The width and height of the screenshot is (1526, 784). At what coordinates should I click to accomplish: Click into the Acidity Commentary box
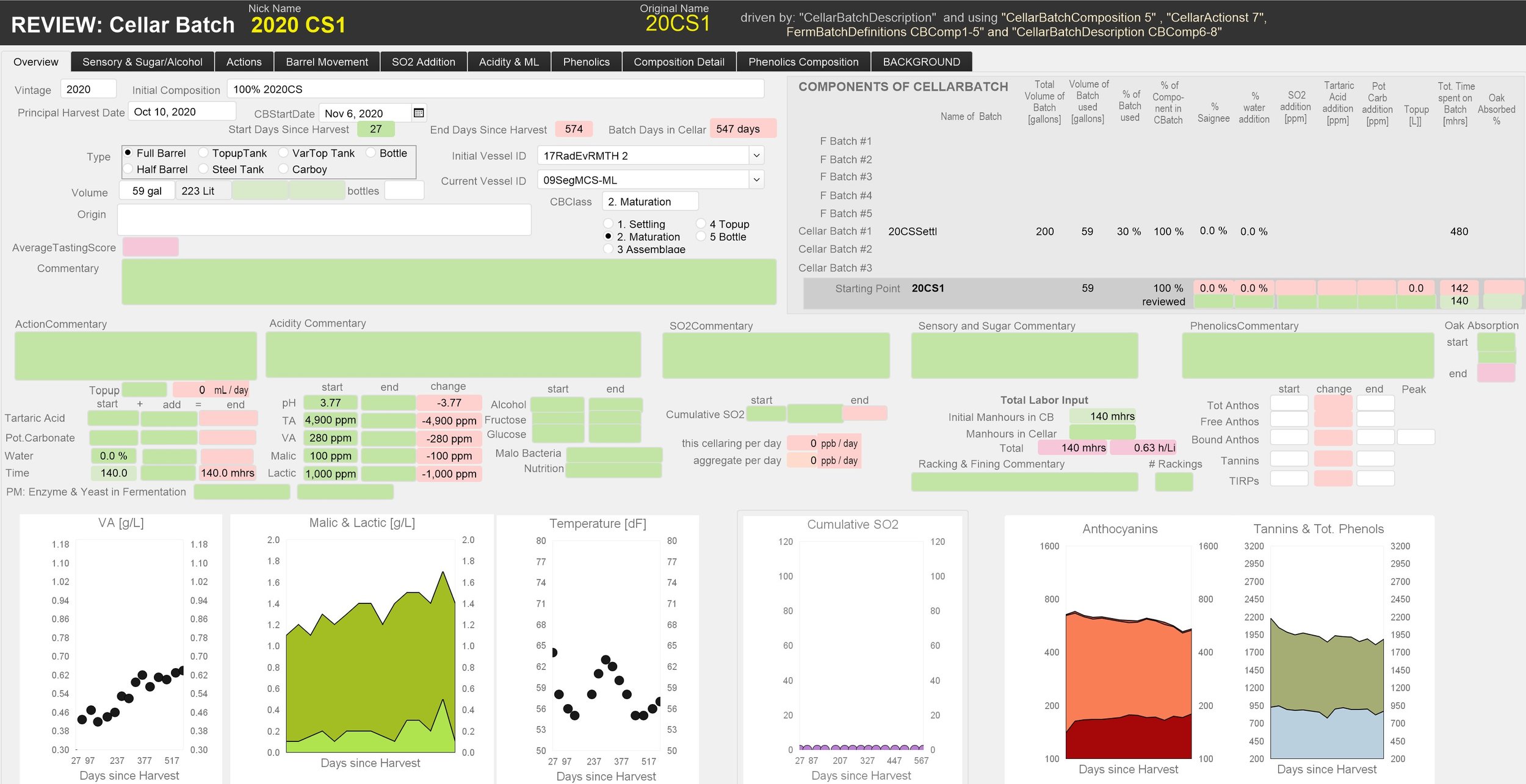454,354
